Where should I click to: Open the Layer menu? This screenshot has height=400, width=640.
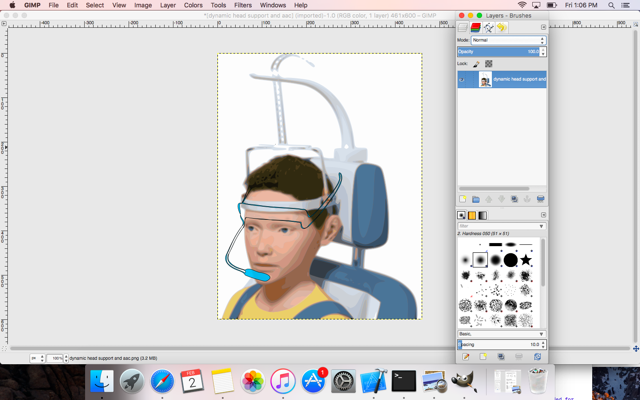click(168, 5)
